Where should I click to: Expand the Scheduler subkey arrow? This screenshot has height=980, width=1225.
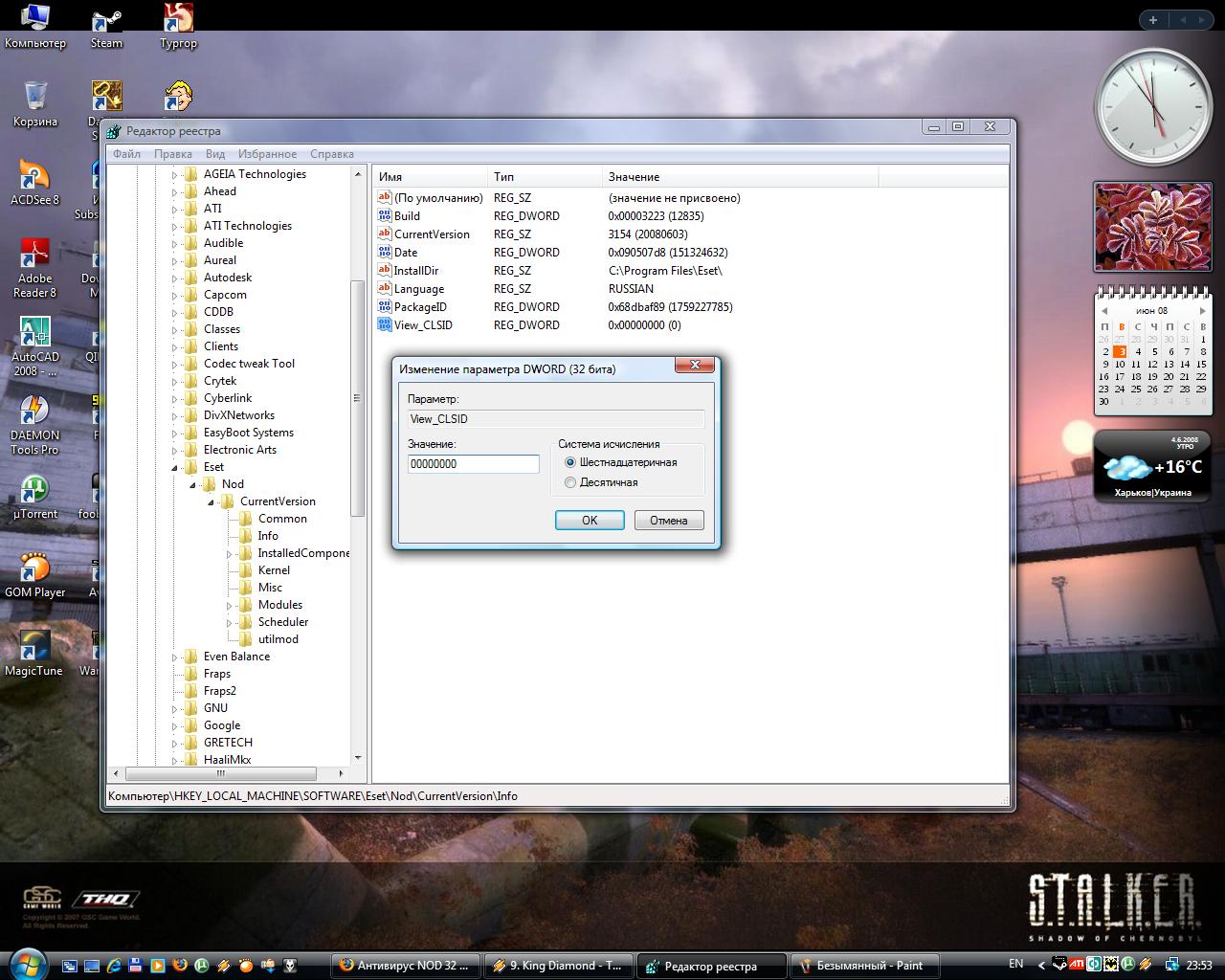coord(230,623)
